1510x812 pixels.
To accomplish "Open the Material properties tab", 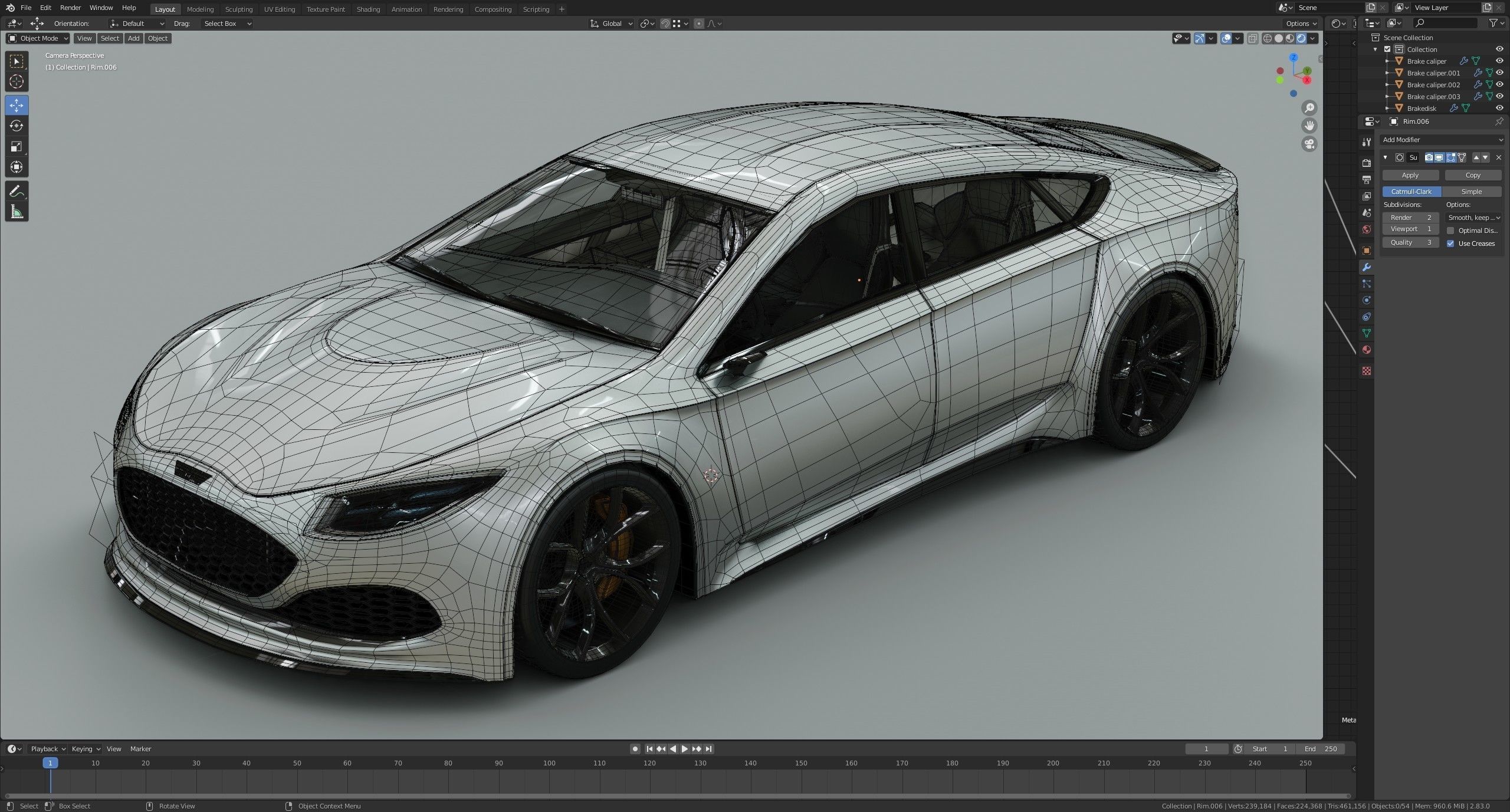I will (1367, 350).
